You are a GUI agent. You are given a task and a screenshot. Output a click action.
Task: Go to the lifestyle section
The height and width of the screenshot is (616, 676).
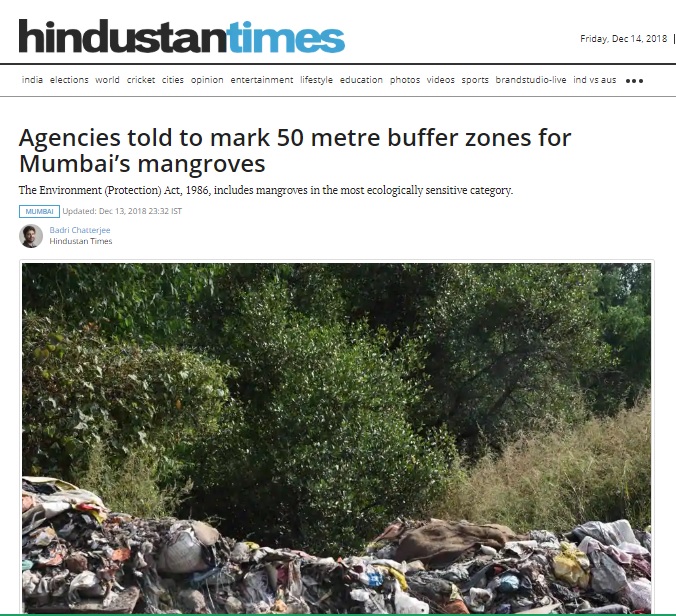(x=316, y=80)
